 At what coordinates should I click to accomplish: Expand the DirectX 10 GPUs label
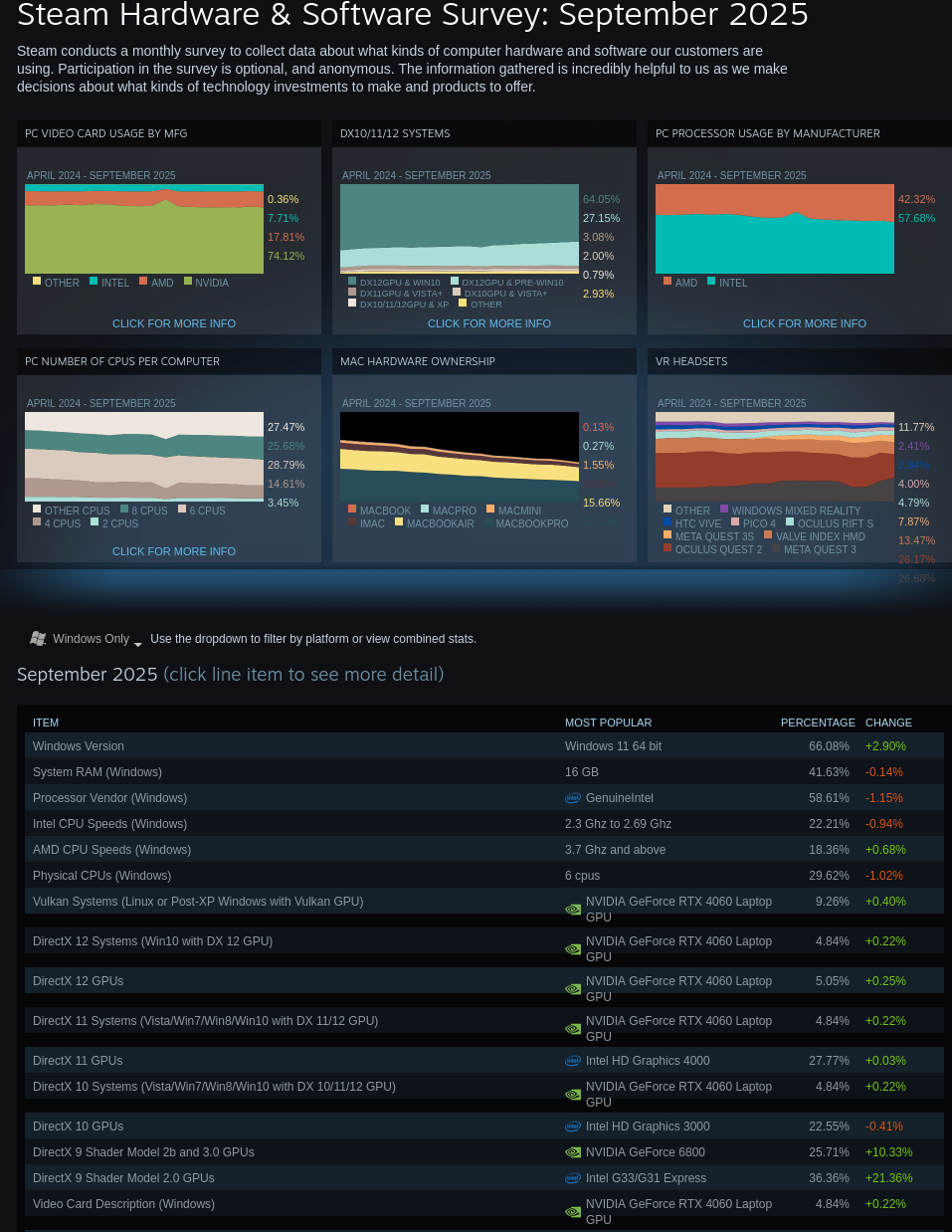(78, 1127)
